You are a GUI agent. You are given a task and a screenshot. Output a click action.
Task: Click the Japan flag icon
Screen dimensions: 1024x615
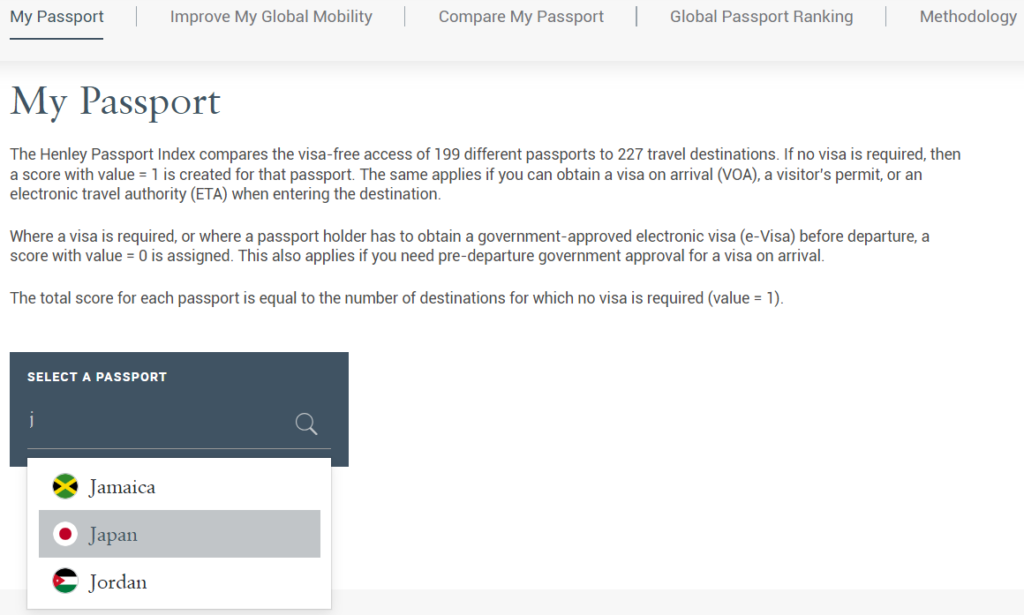65,534
